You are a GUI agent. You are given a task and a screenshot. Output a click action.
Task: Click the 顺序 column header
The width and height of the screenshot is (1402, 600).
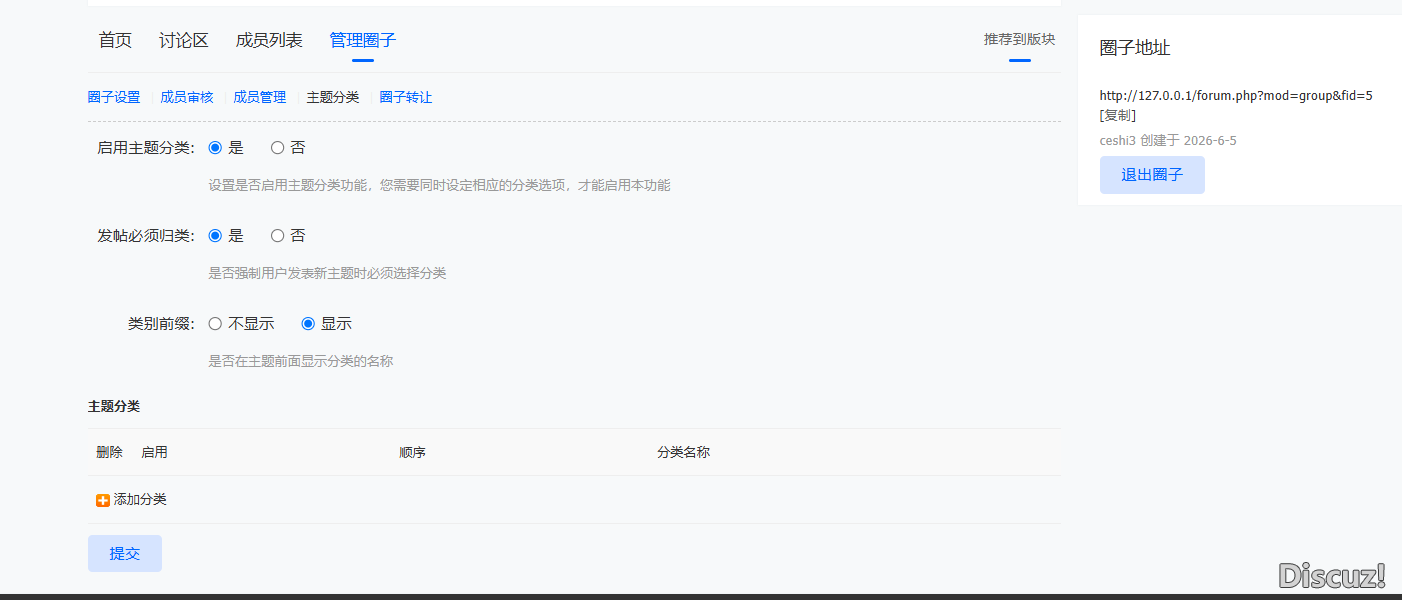click(x=412, y=452)
